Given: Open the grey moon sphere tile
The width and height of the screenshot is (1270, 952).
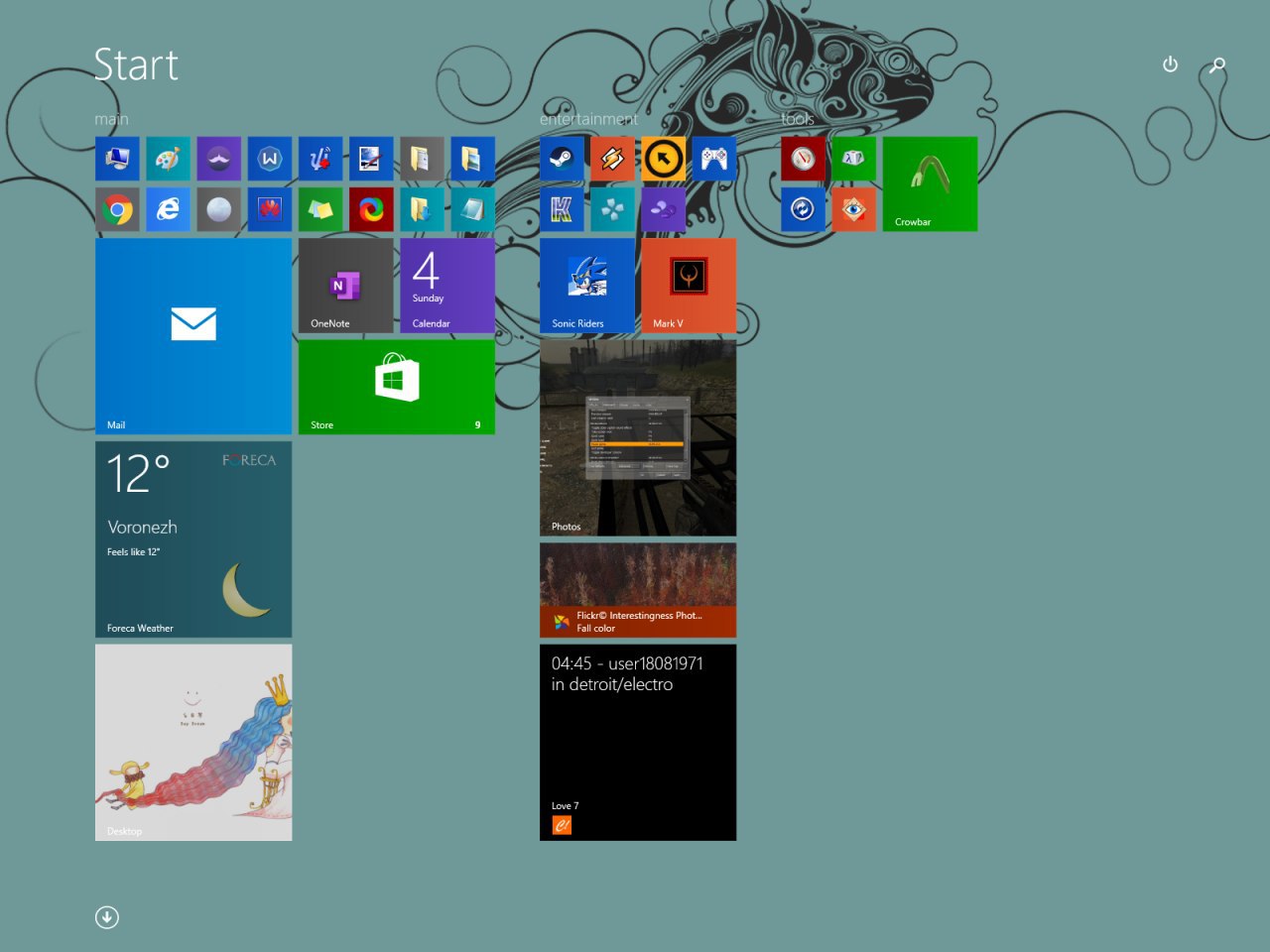Looking at the screenshot, I should 218,209.
